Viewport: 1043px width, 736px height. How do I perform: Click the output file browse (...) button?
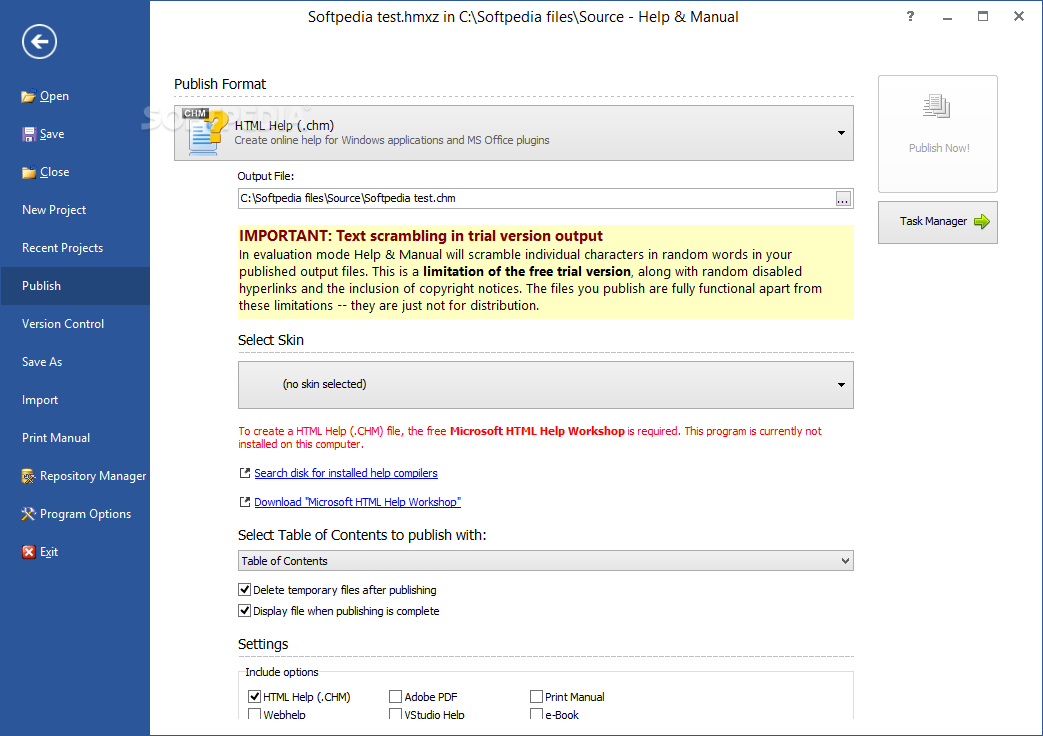click(x=843, y=199)
